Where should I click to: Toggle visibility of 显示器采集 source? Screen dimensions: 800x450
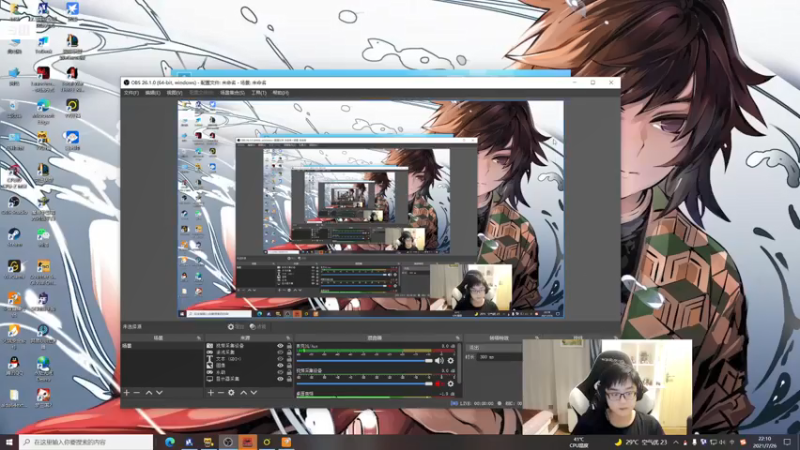pyautogui.click(x=280, y=379)
